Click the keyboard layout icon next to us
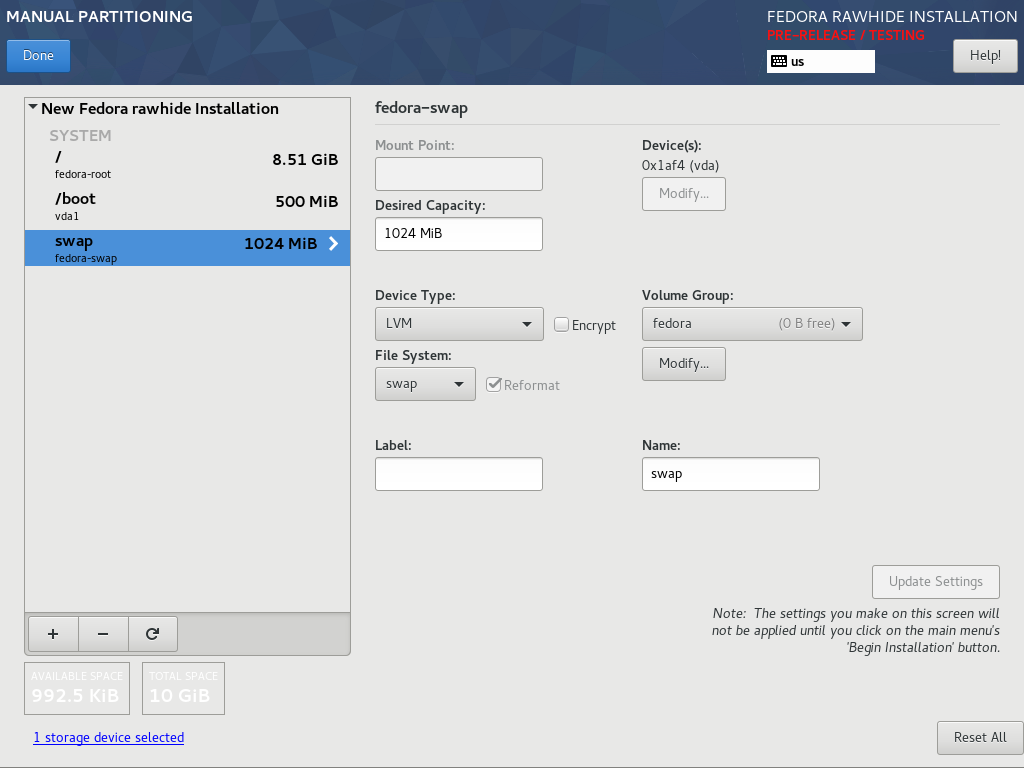Viewport: 1024px width, 768px height. click(778, 61)
